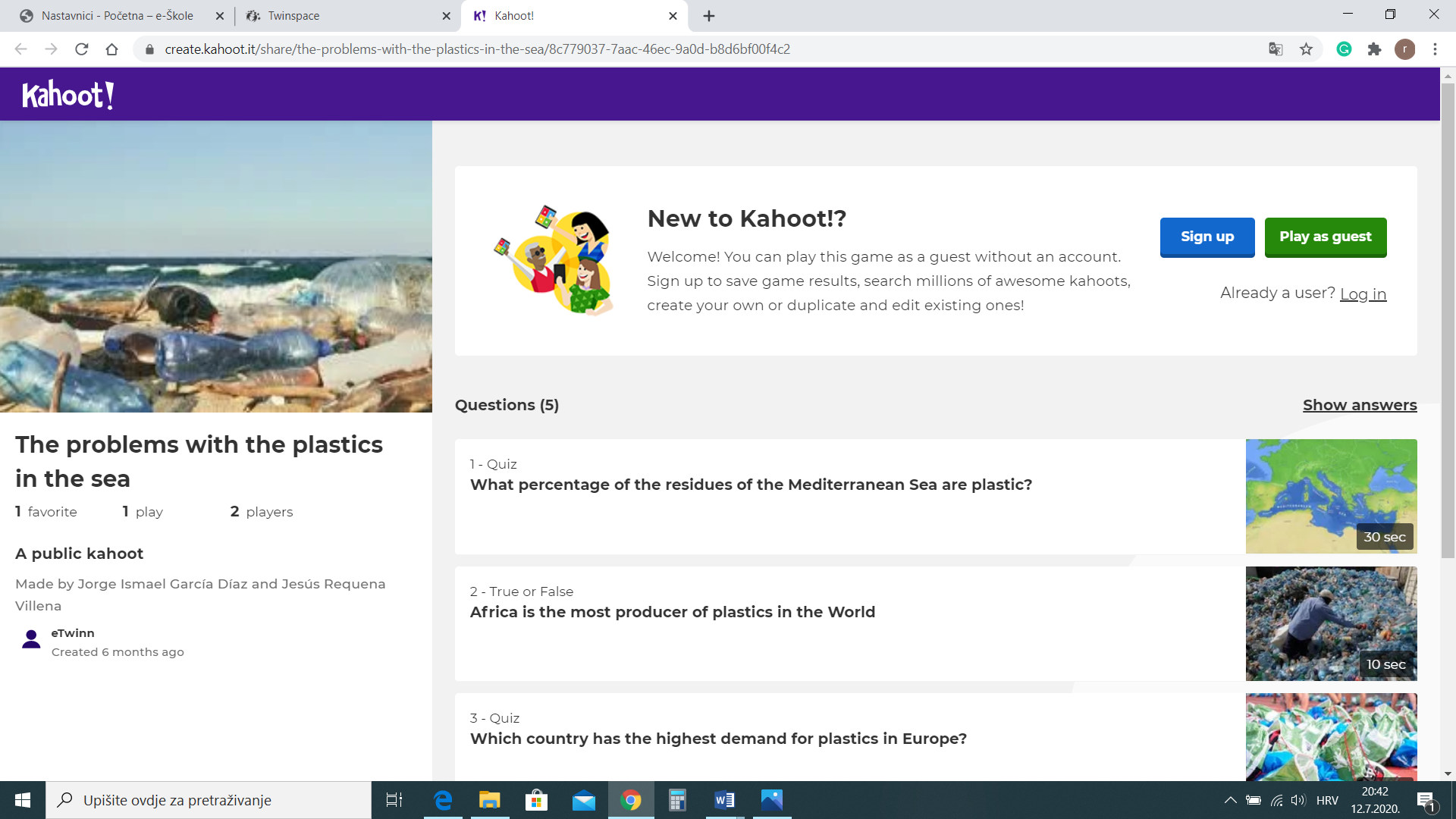Click Play as guest button
Viewport: 1456px width, 819px height.
[x=1326, y=237]
